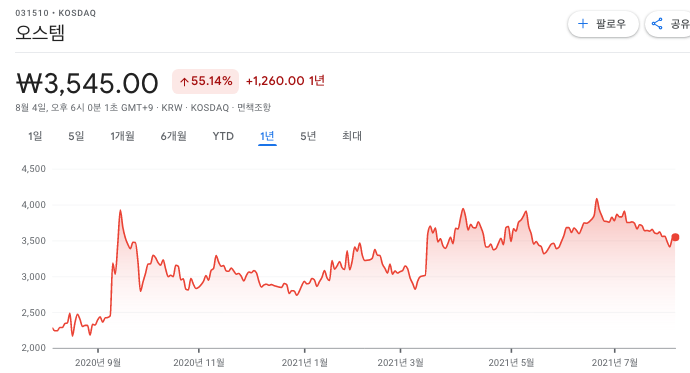Click the red current-price dot on the chart
690x373 pixels.
tap(675, 237)
